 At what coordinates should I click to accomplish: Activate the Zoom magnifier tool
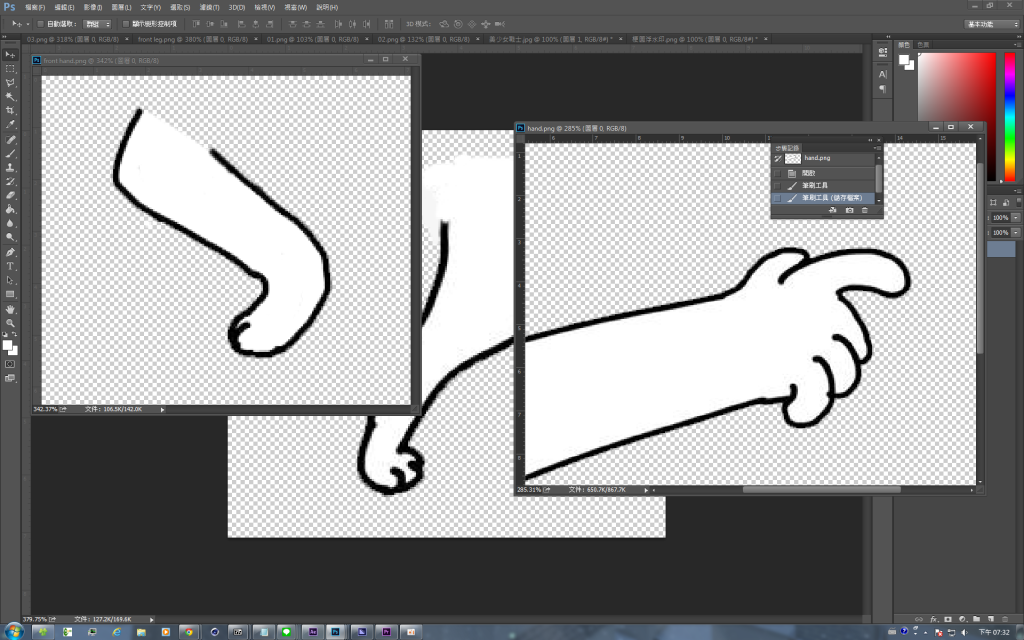point(11,323)
